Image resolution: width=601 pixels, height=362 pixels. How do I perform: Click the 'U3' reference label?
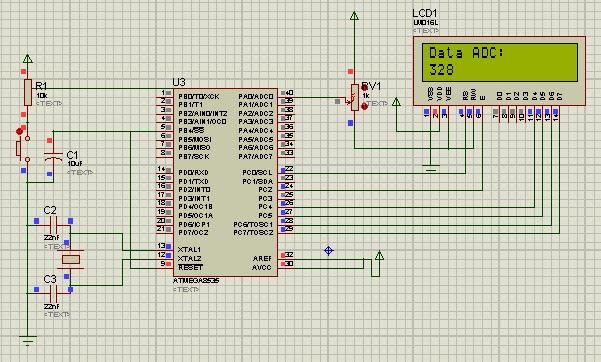(x=179, y=82)
